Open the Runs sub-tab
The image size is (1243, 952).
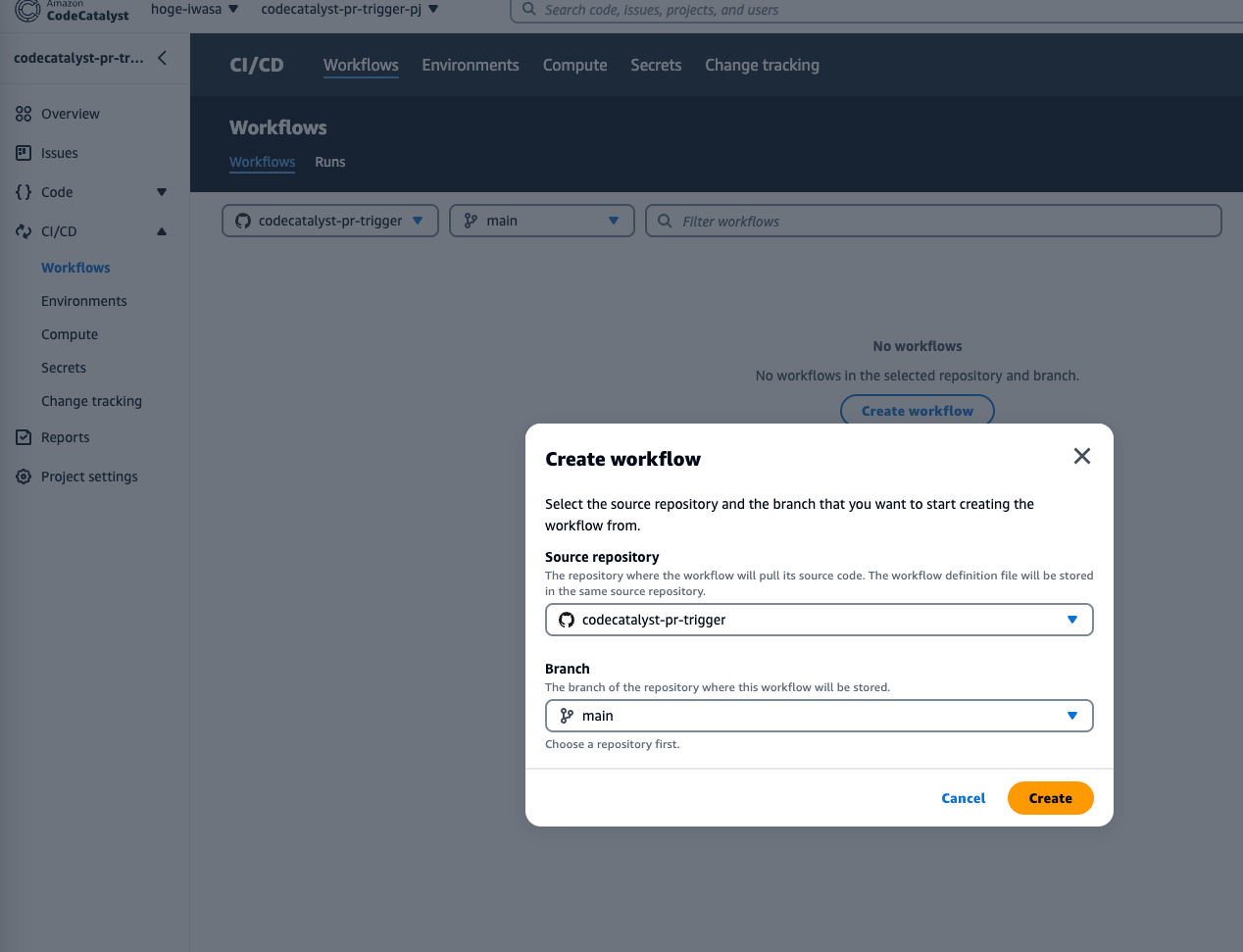click(x=330, y=162)
